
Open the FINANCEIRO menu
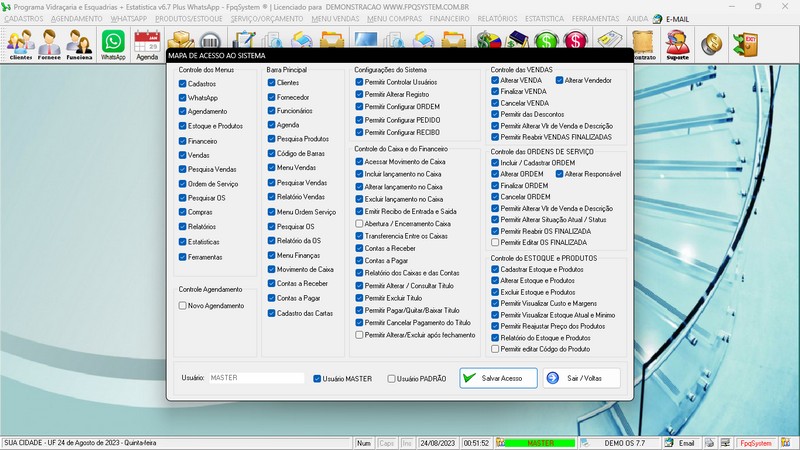(x=449, y=18)
